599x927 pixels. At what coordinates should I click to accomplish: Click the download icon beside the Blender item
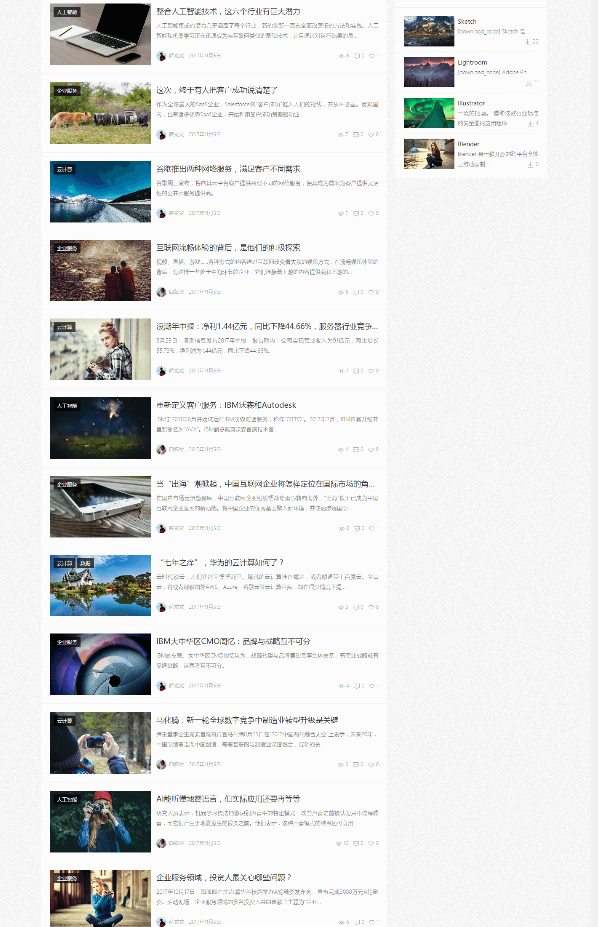click(530, 164)
